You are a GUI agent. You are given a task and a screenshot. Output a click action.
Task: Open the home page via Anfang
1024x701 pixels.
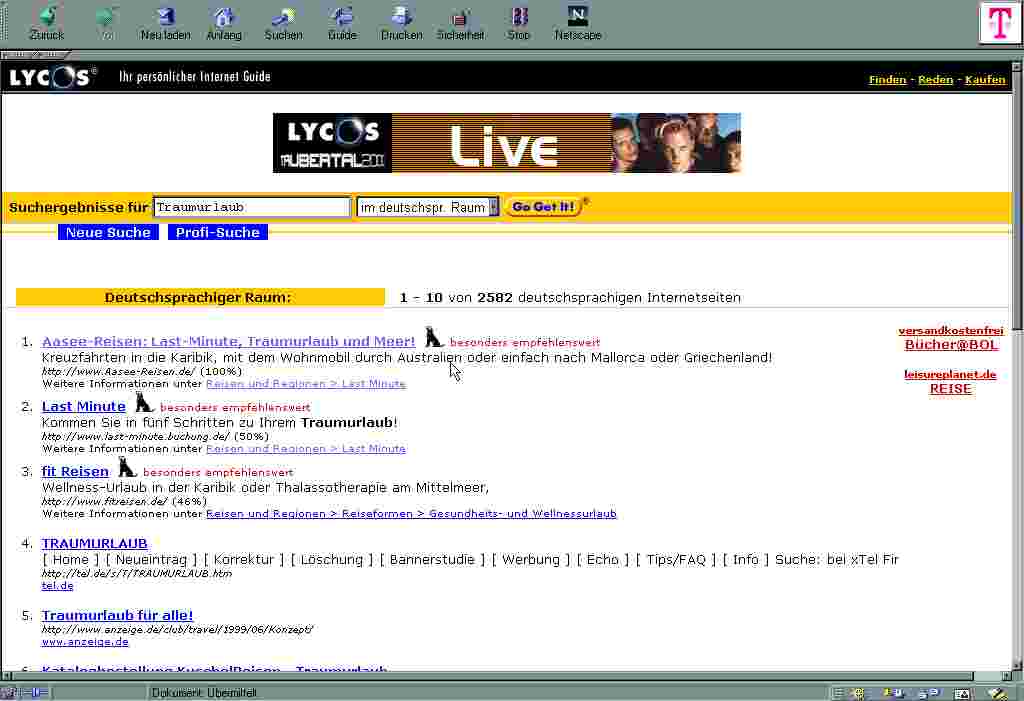point(224,23)
